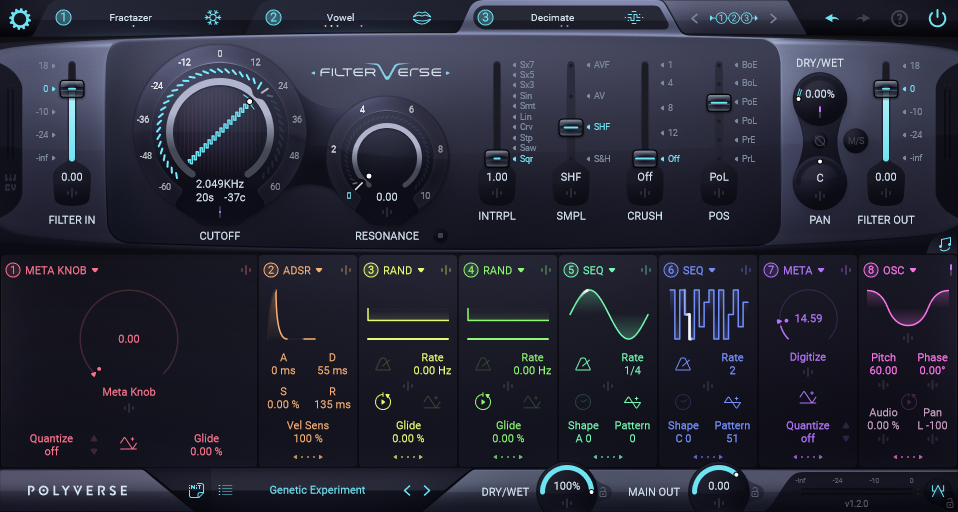The width and height of the screenshot is (958, 512).
Task: Expand the META KNOB modulator type dropdown
Action: click(x=95, y=270)
